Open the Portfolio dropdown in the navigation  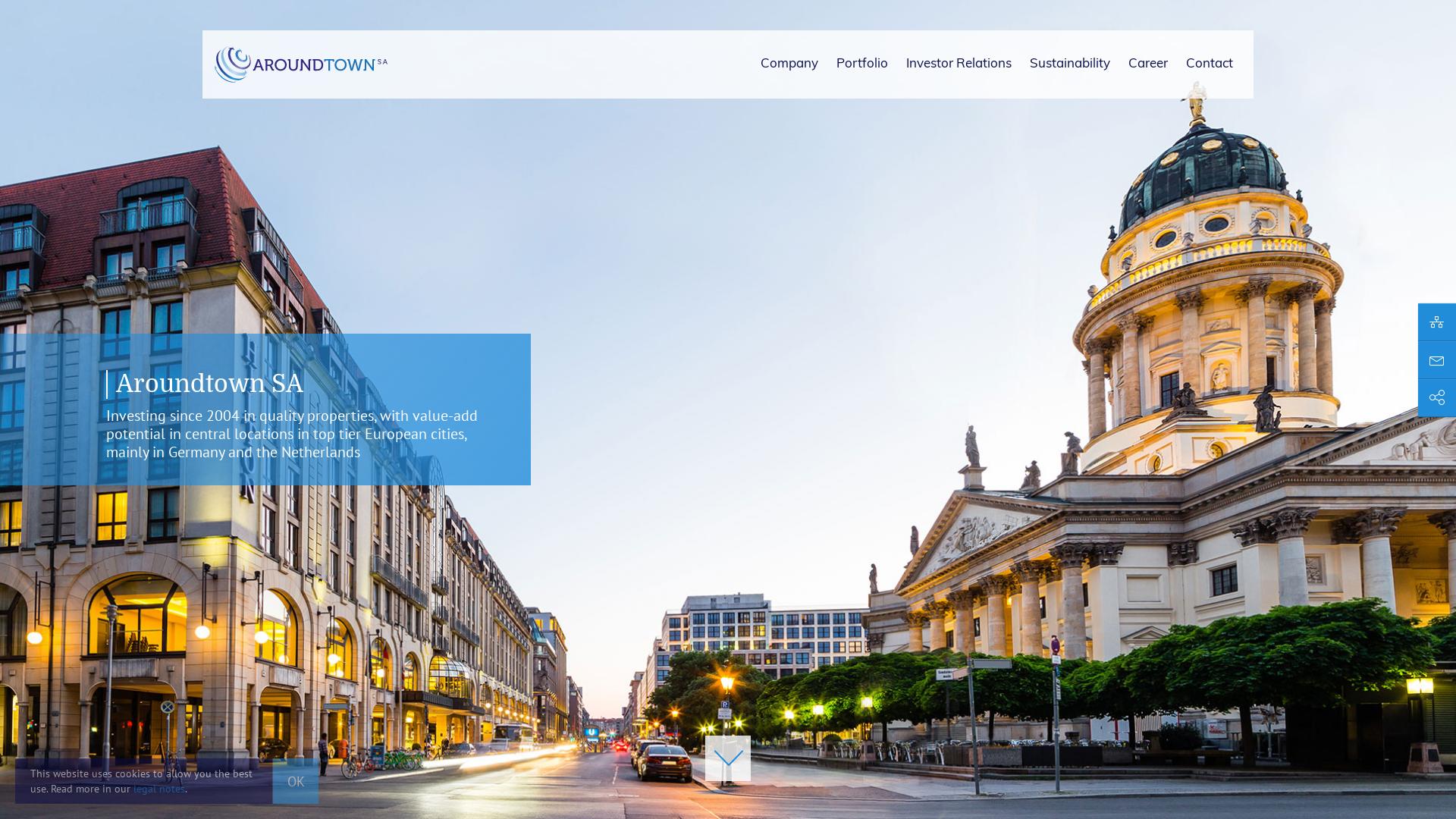tap(861, 64)
